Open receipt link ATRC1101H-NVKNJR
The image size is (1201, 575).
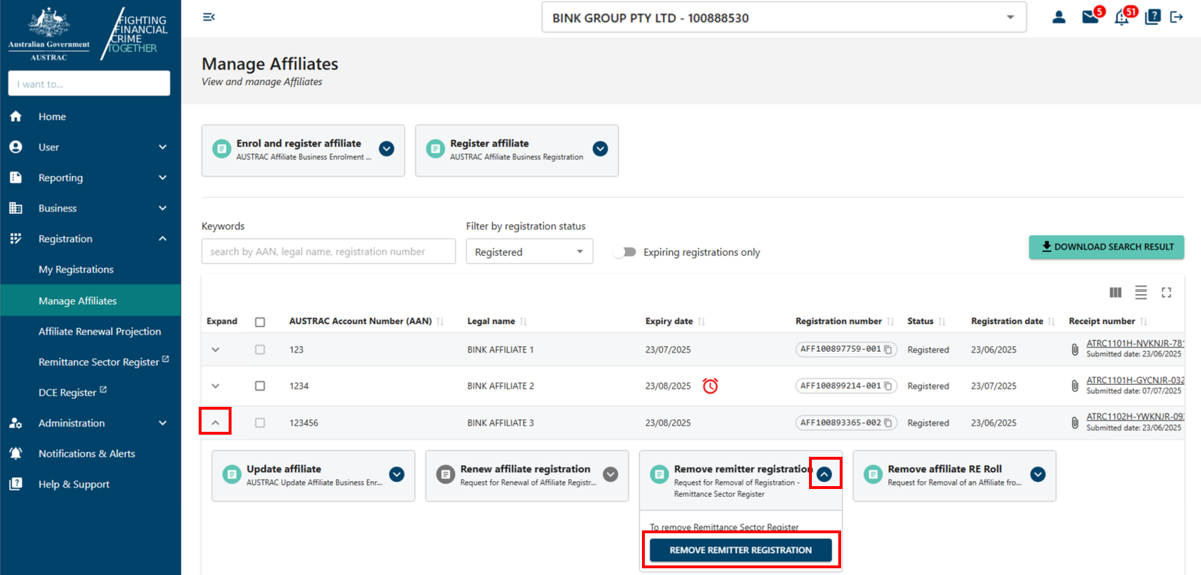pyautogui.click(x=1135, y=344)
